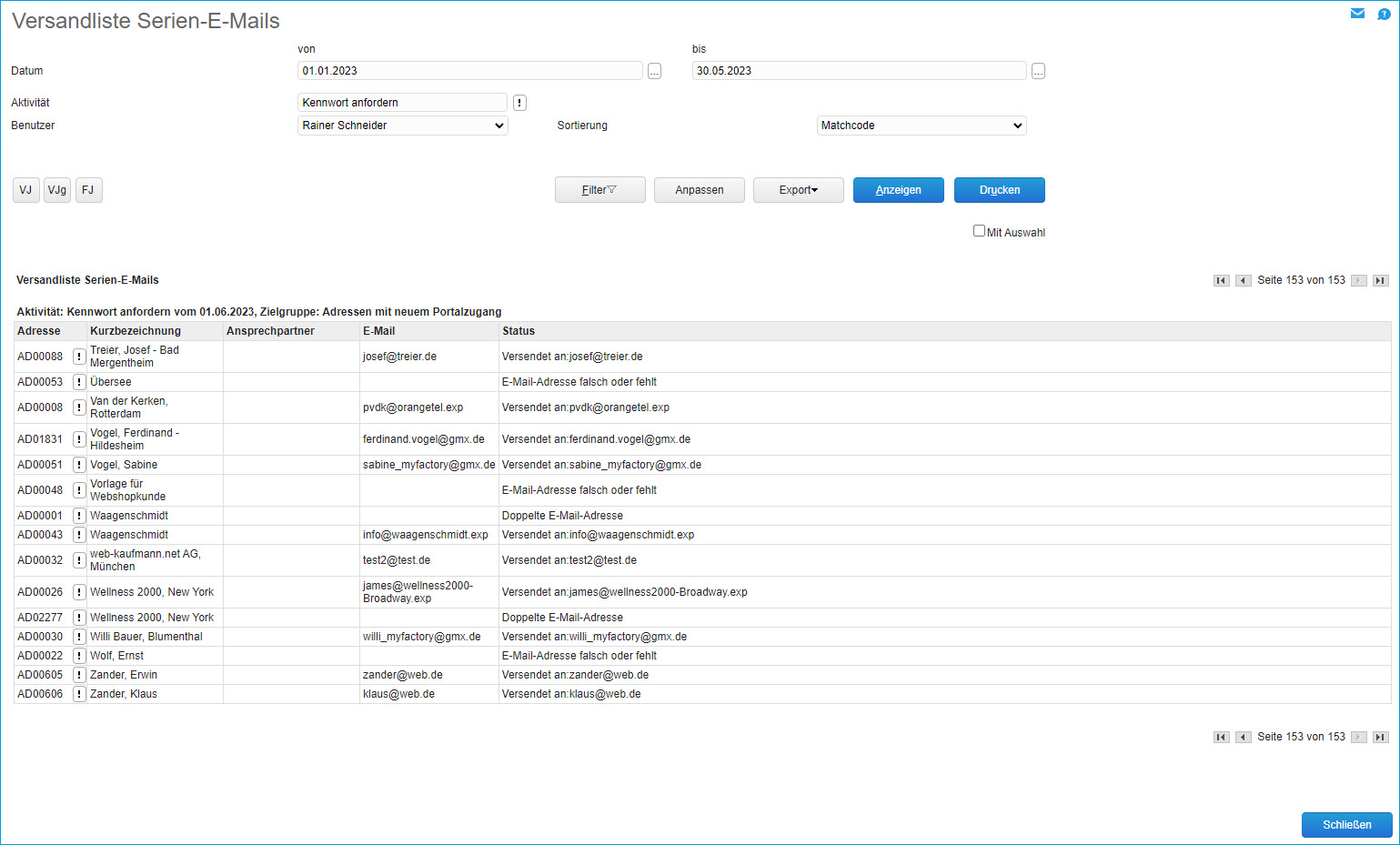
Task: Open the Export dropdown menu
Action: [x=798, y=190]
